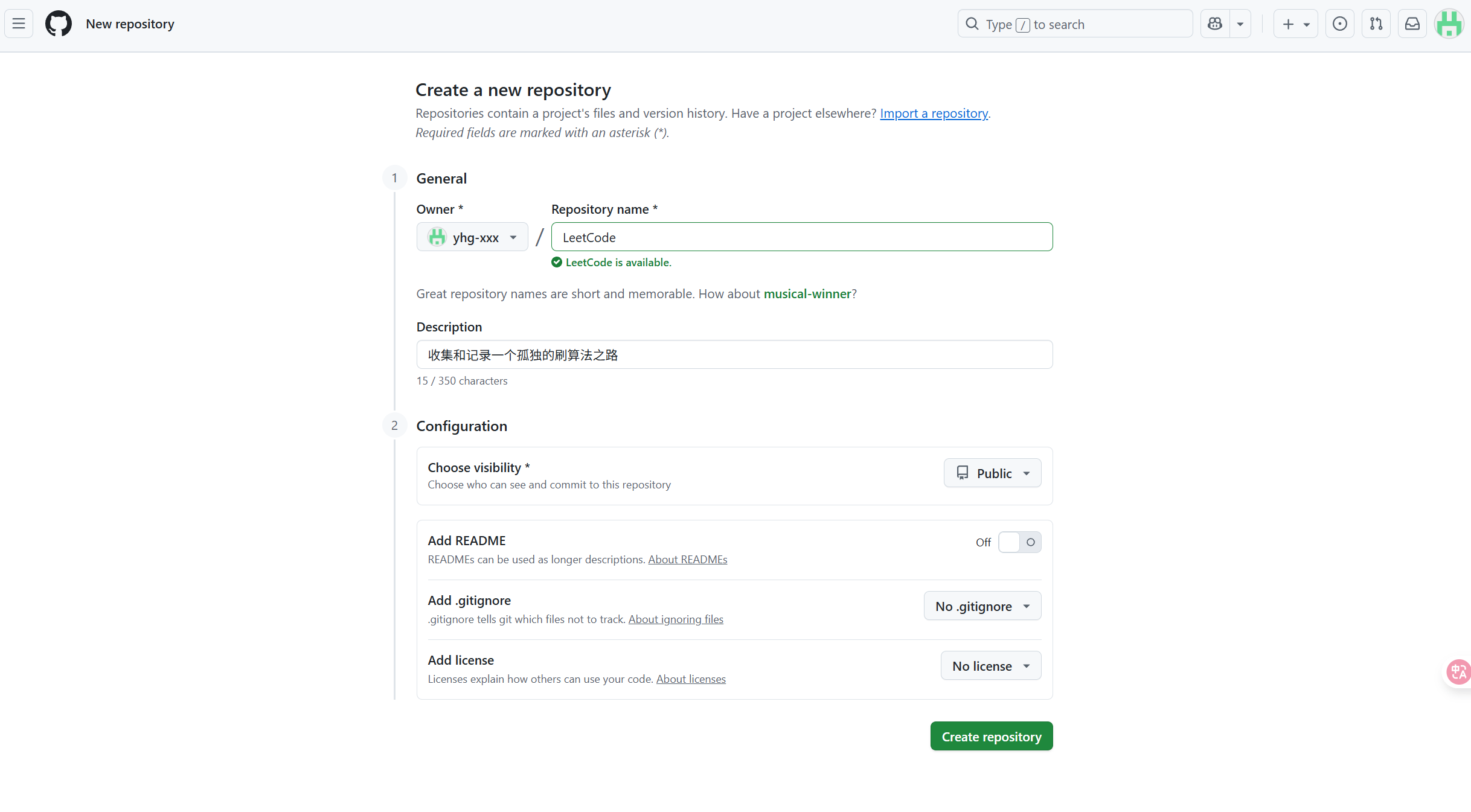Click the pink translate floating icon

[1458, 671]
